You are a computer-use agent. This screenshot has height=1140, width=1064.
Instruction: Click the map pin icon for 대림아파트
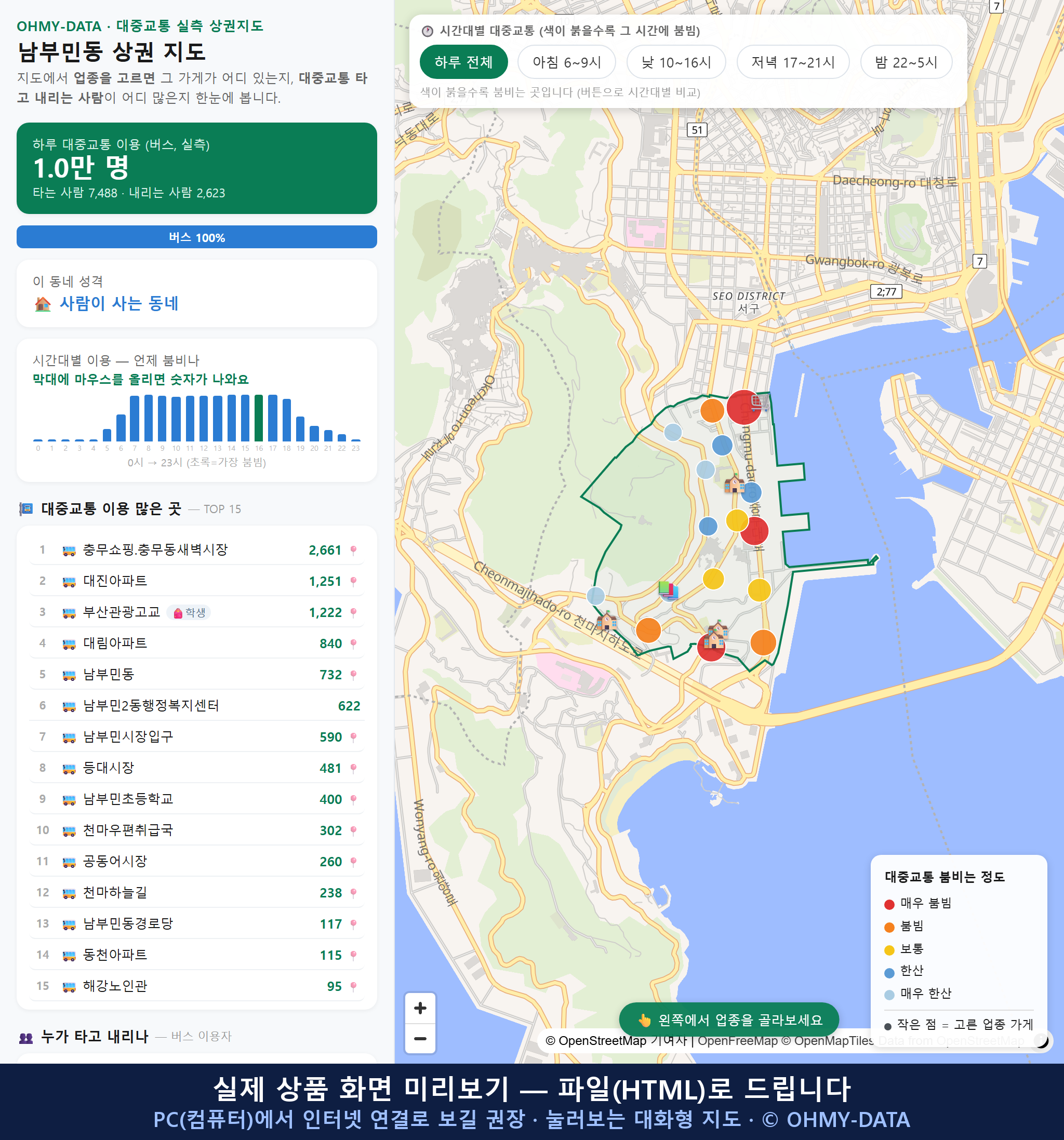[353, 643]
